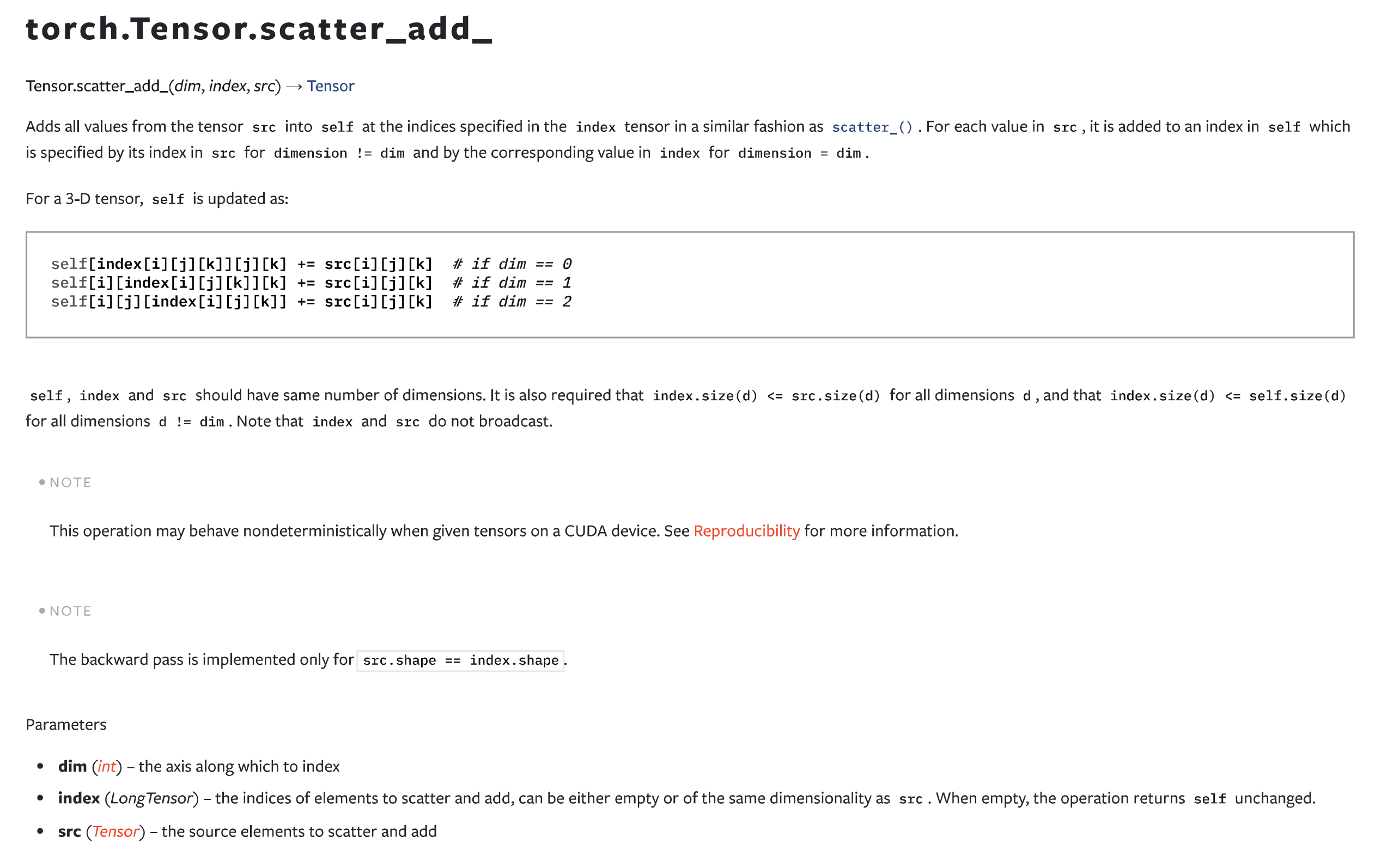Click the Tensor return type link
1381x868 pixels.
(330, 86)
